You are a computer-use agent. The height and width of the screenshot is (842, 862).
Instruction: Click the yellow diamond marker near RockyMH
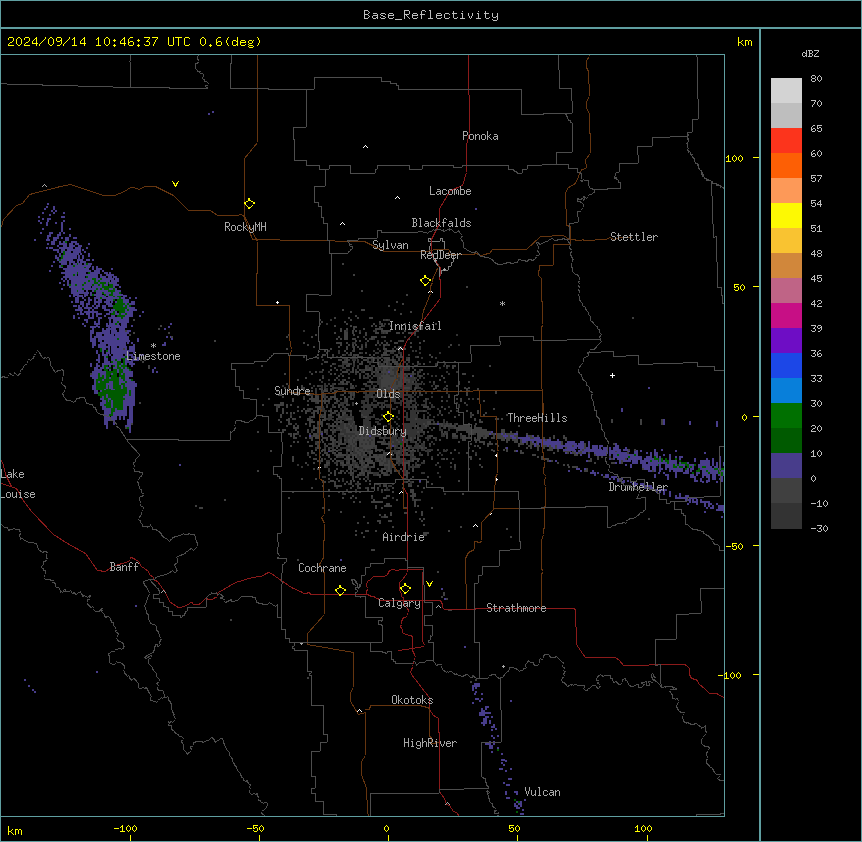249,204
